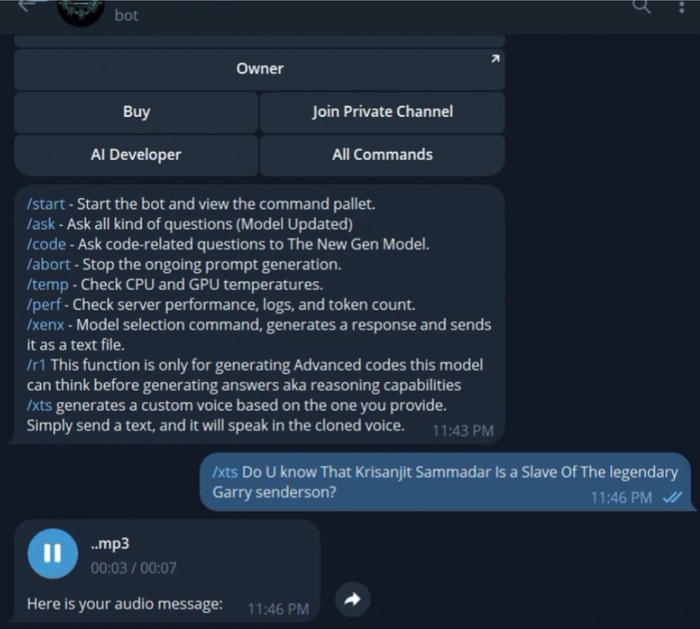
Task: Click the Owner button
Action: coord(259,69)
